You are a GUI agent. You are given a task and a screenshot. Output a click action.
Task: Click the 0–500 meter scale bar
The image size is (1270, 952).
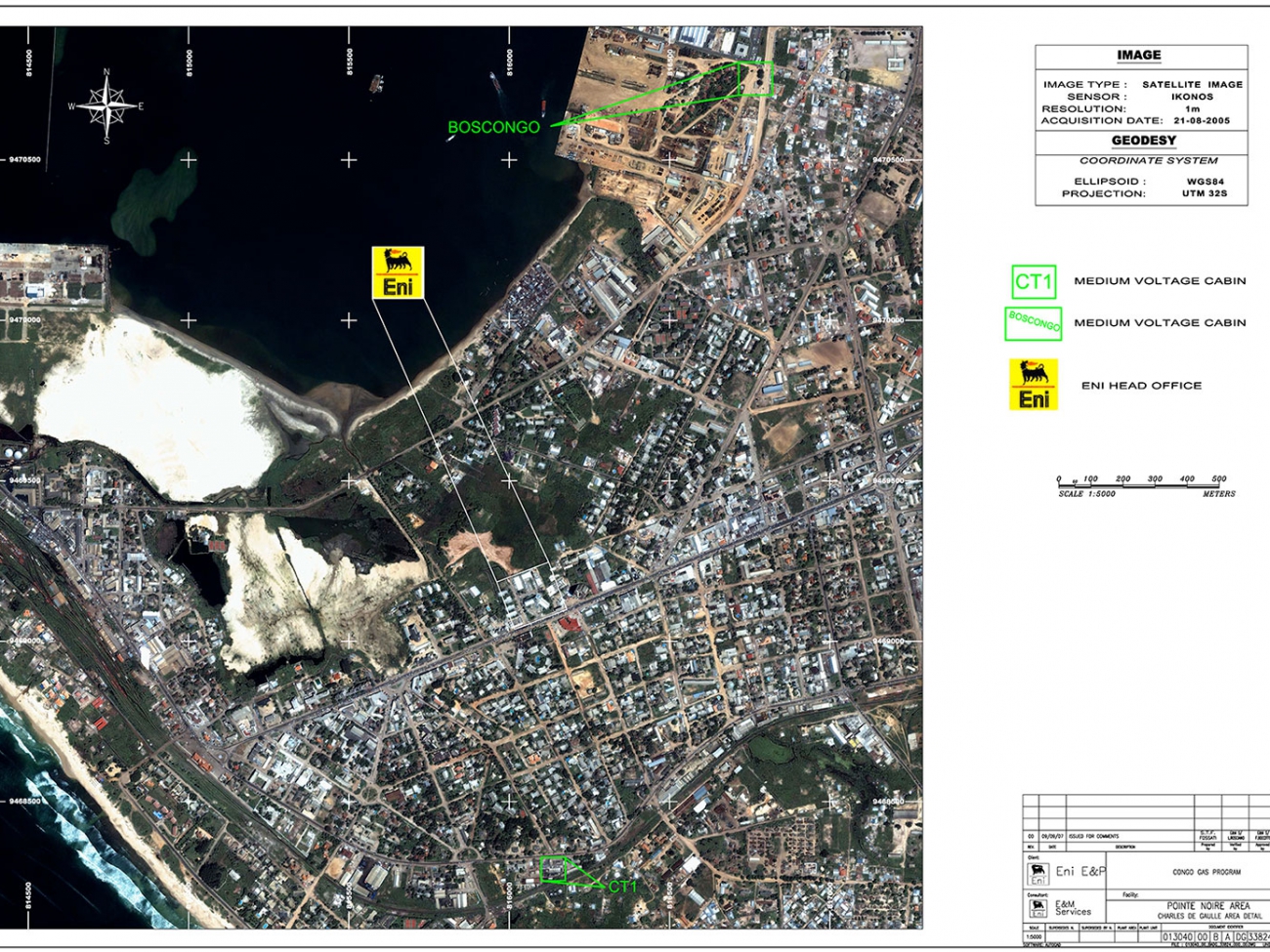click(x=1140, y=481)
